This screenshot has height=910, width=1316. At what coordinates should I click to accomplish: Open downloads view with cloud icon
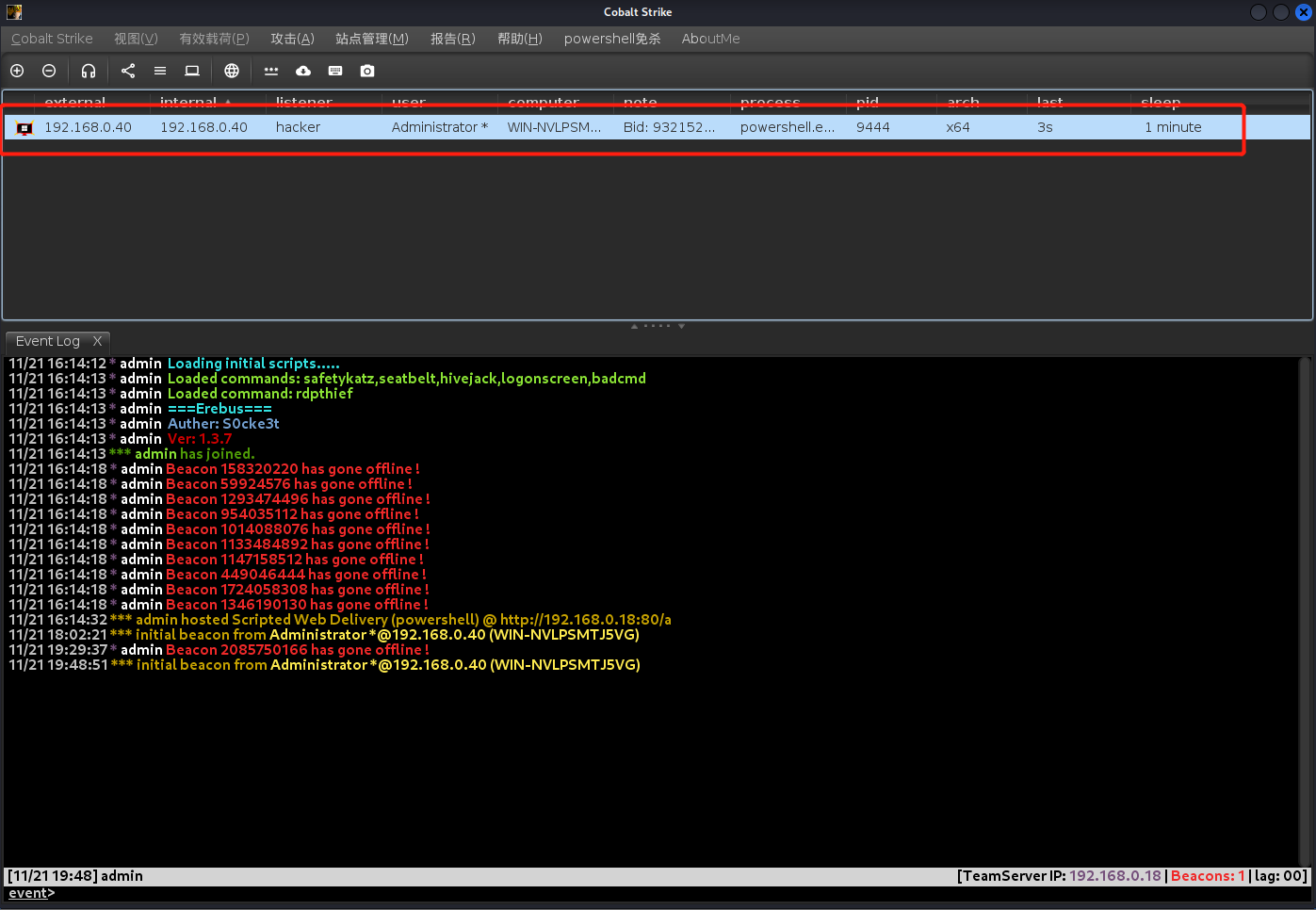pyautogui.click(x=302, y=71)
